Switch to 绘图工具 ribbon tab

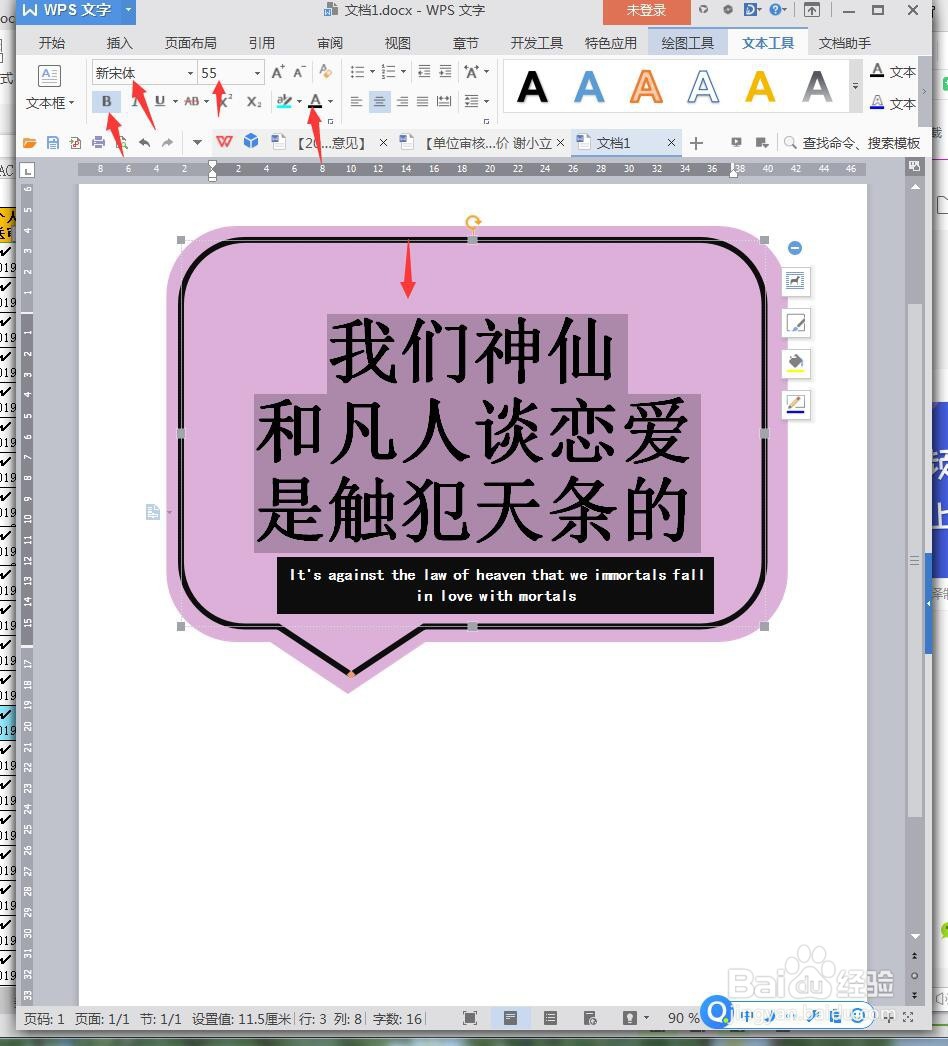(x=687, y=43)
